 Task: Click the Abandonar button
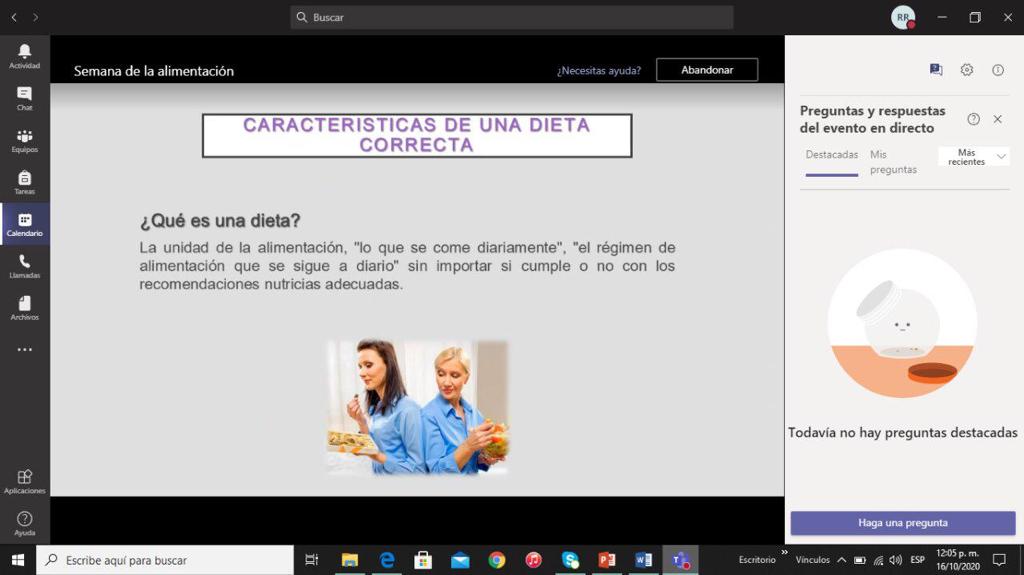click(x=707, y=70)
